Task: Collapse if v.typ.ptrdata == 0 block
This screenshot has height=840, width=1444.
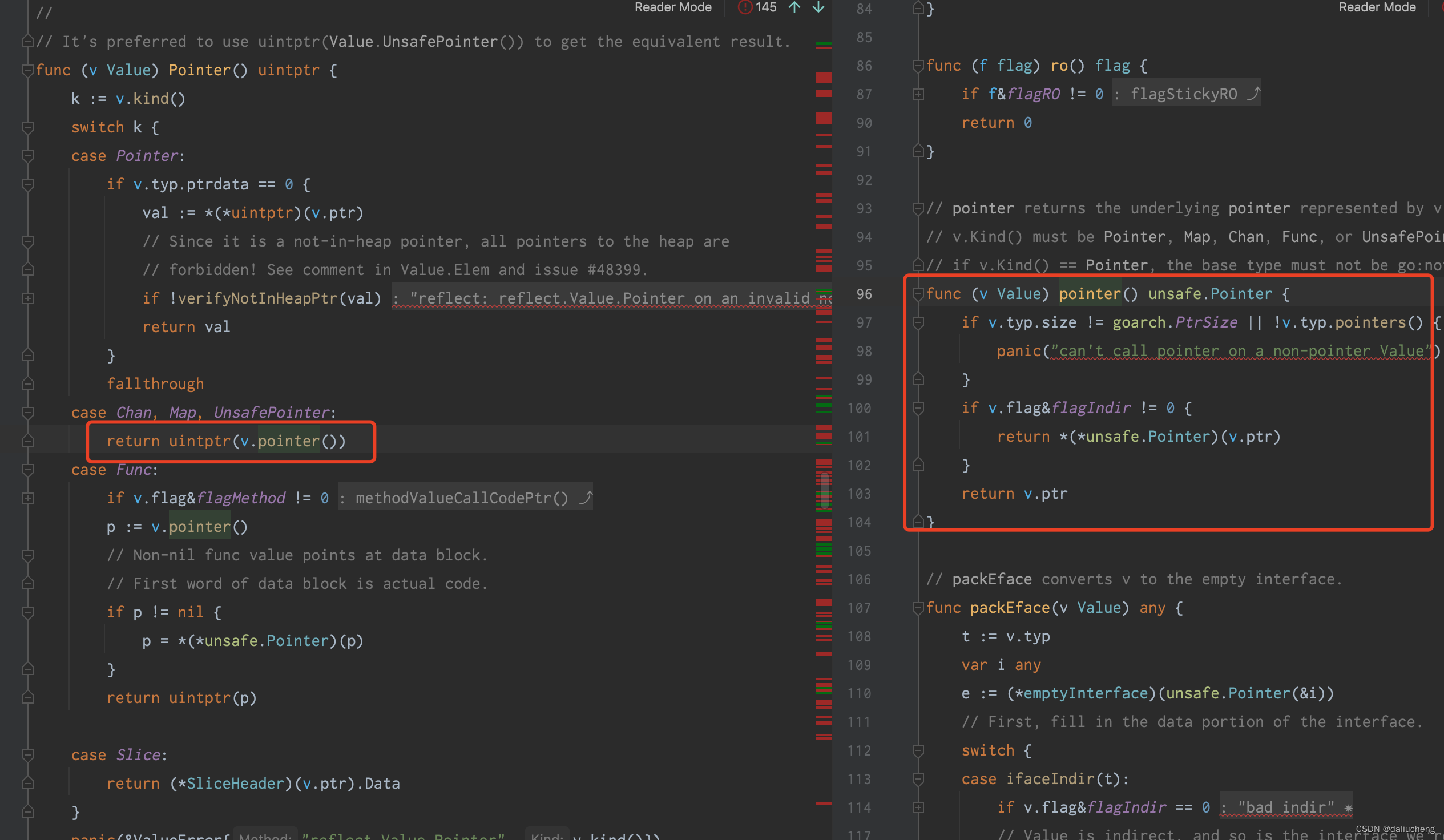Action: (27, 184)
